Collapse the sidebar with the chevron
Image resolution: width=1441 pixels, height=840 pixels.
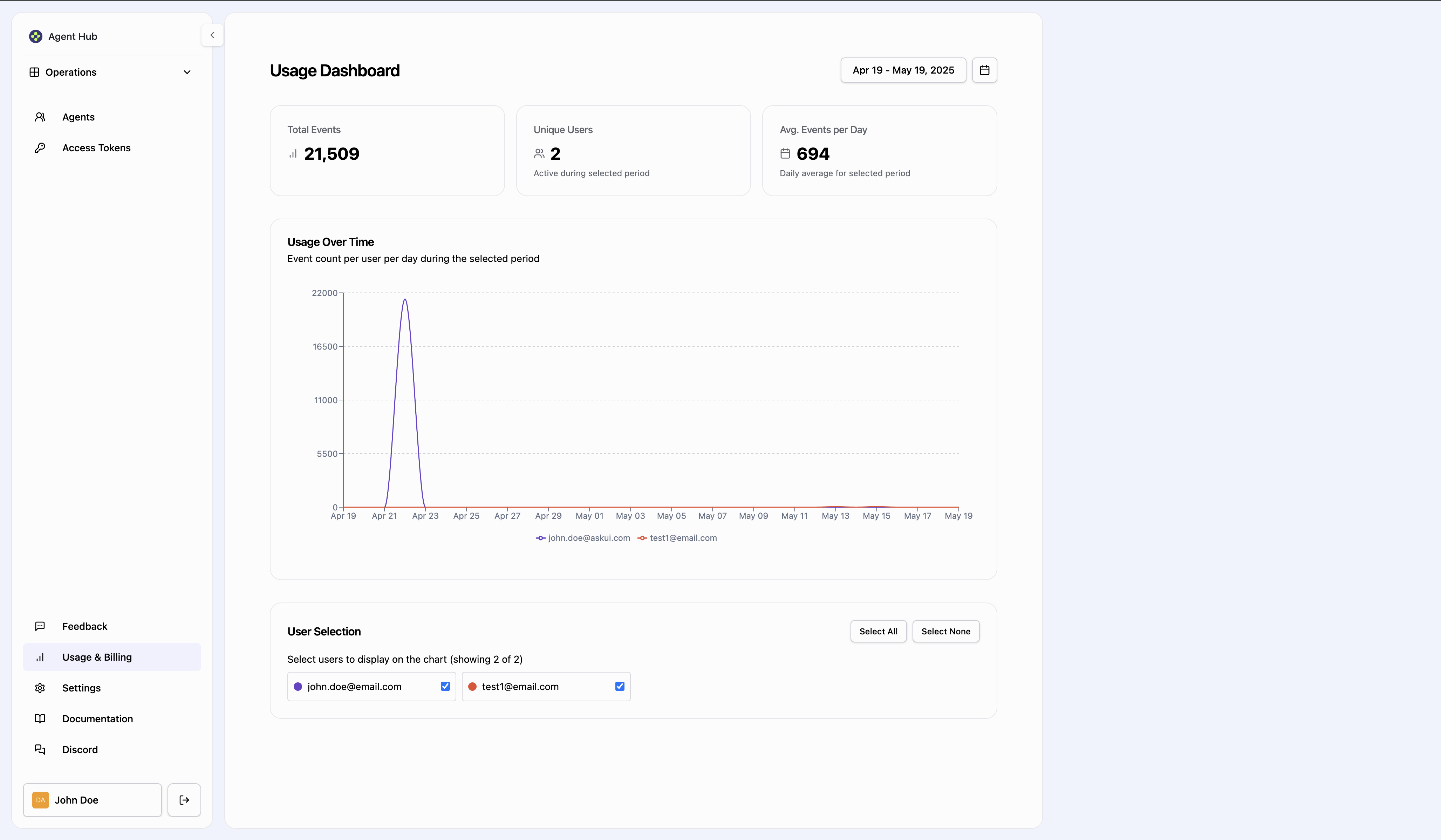point(212,35)
